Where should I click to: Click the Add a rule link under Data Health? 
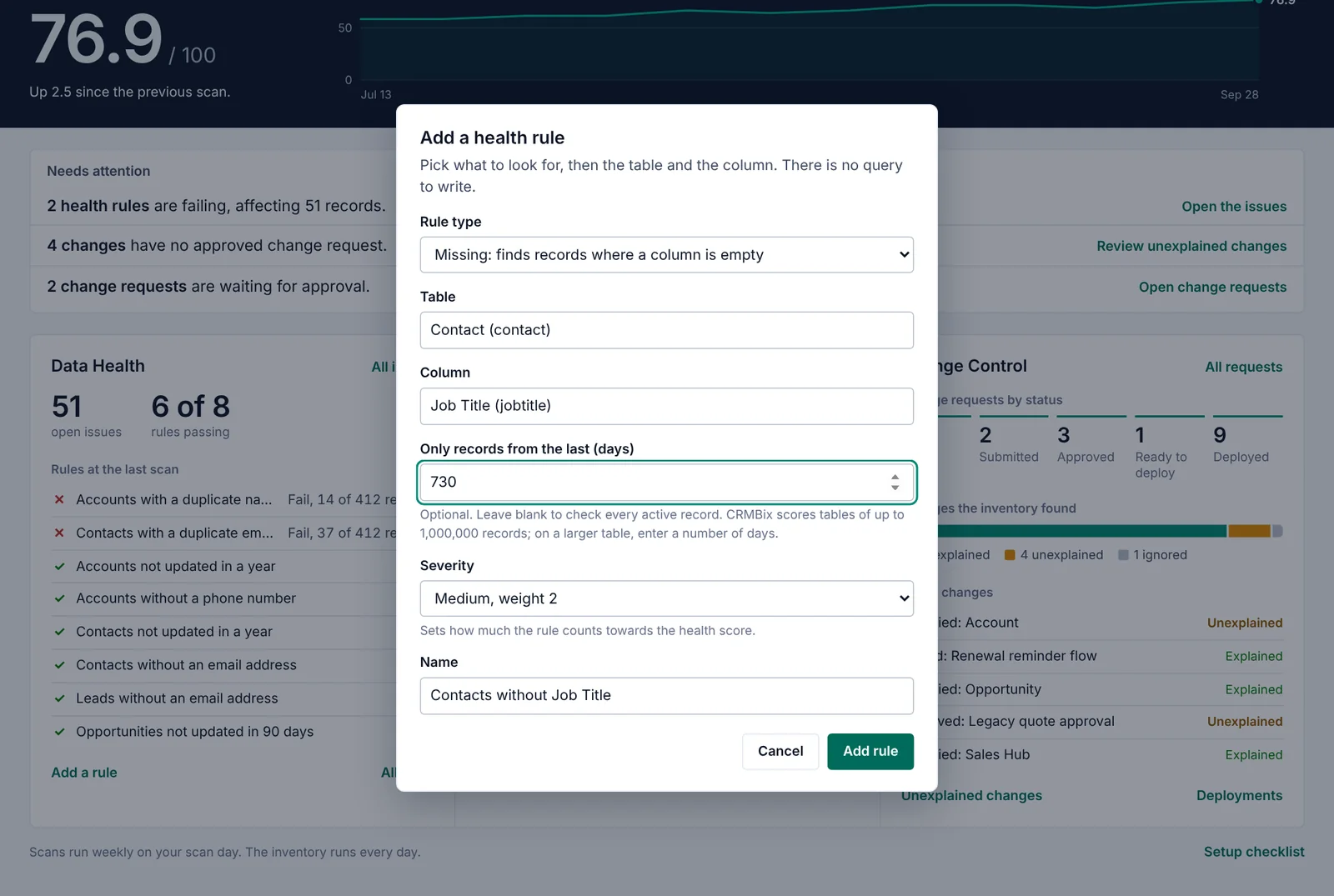pyautogui.click(x=84, y=773)
